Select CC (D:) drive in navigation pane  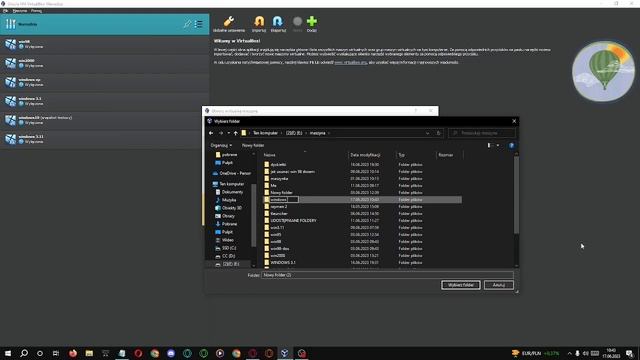pos(225,256)
